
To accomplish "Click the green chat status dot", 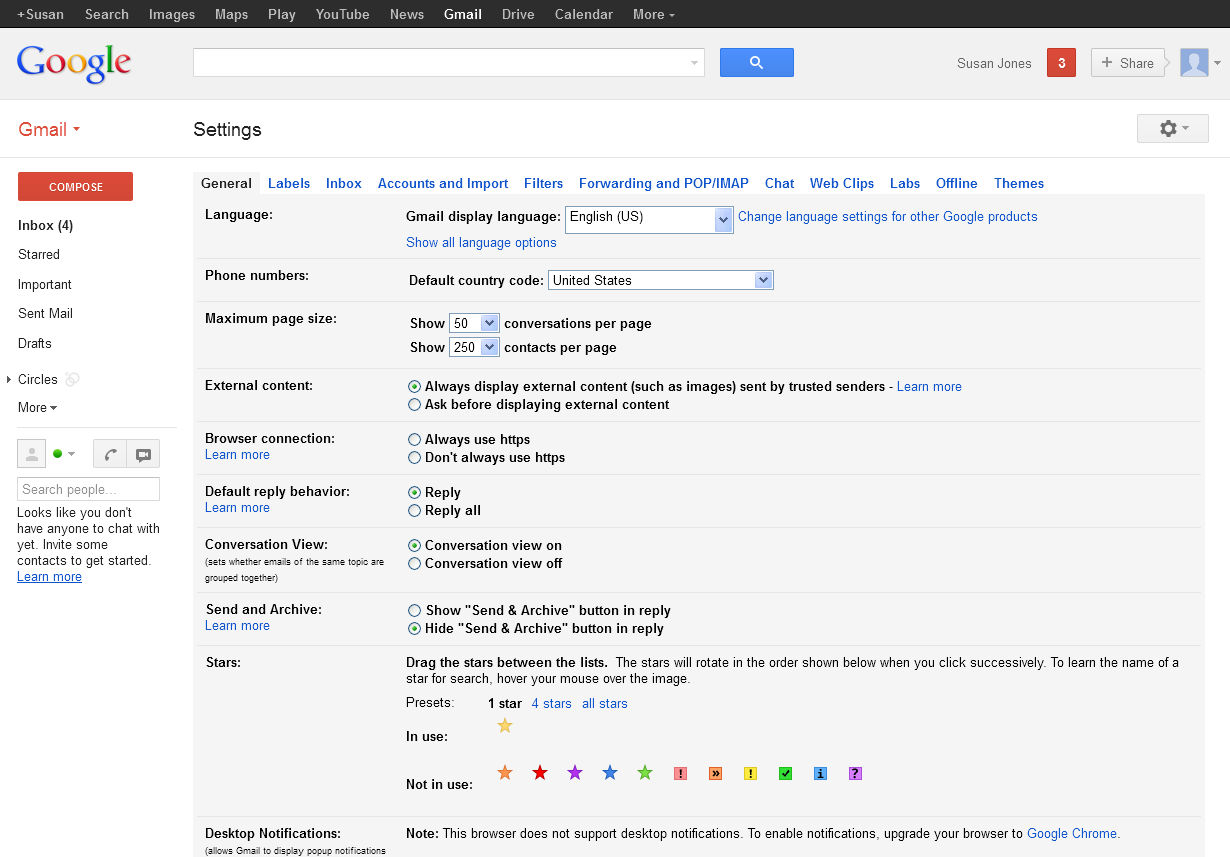I will coord(58,454).
